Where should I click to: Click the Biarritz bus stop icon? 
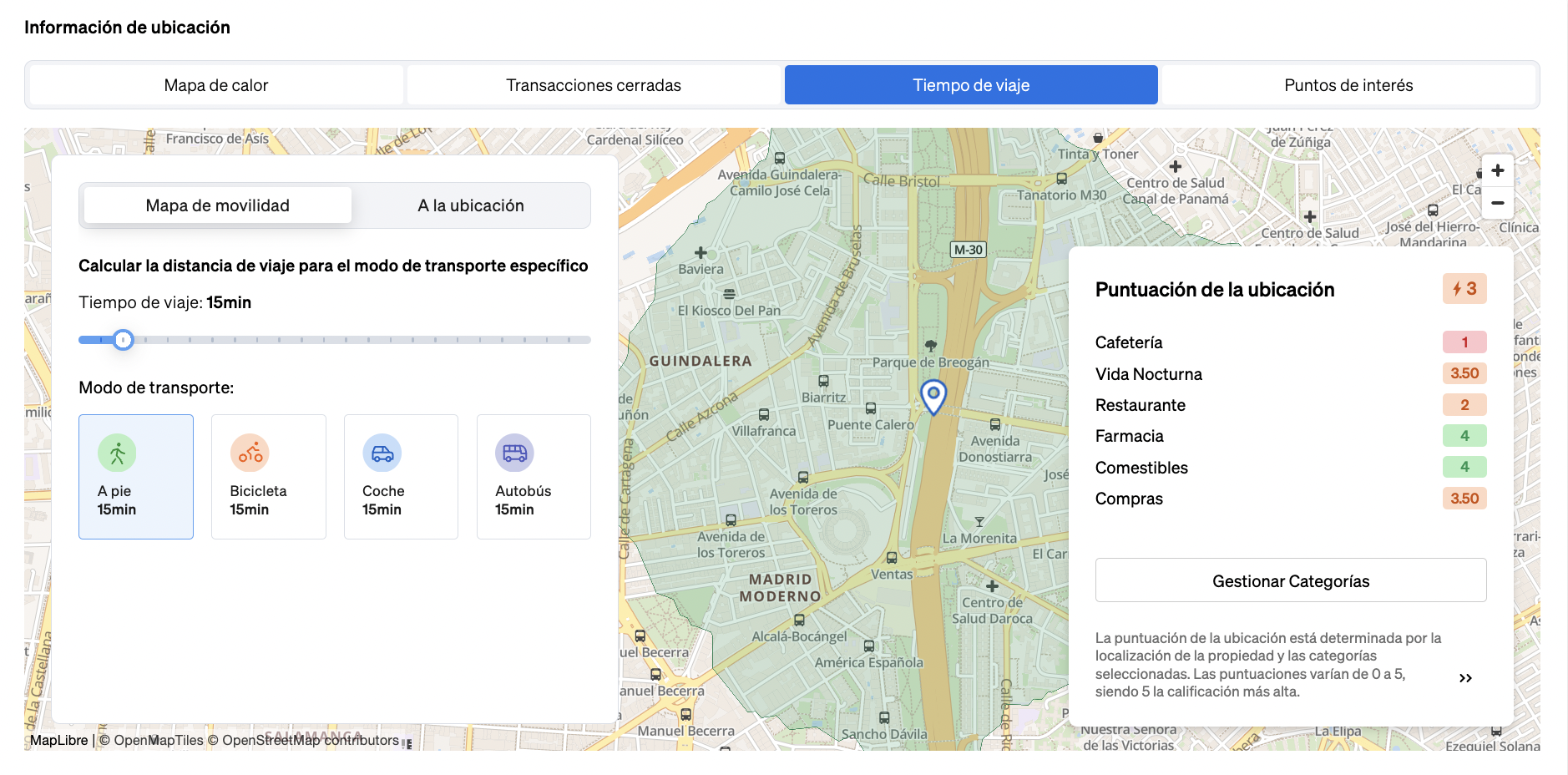[x=823, y=381]
